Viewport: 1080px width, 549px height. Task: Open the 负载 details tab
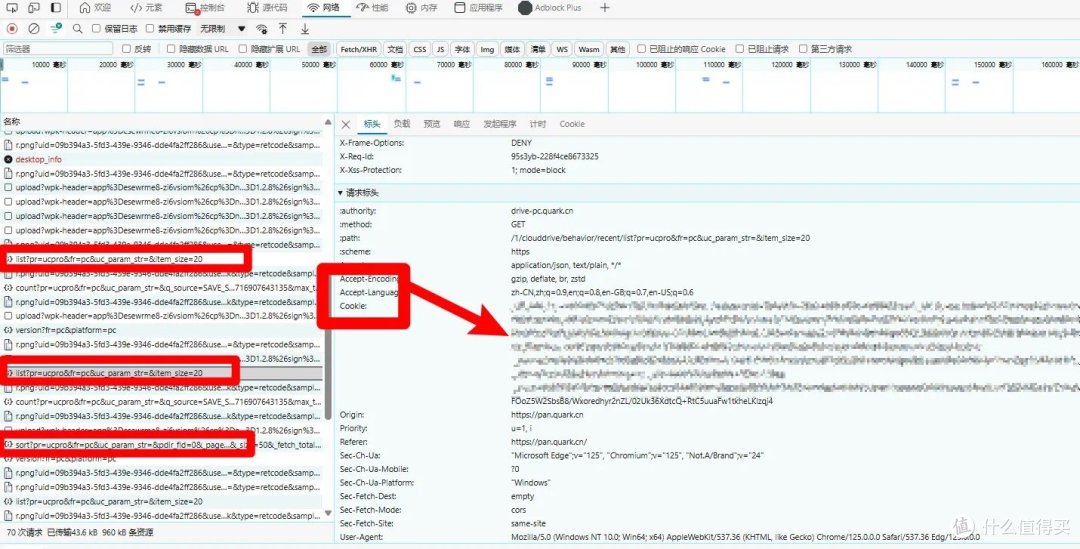click(x=401, y=124)
